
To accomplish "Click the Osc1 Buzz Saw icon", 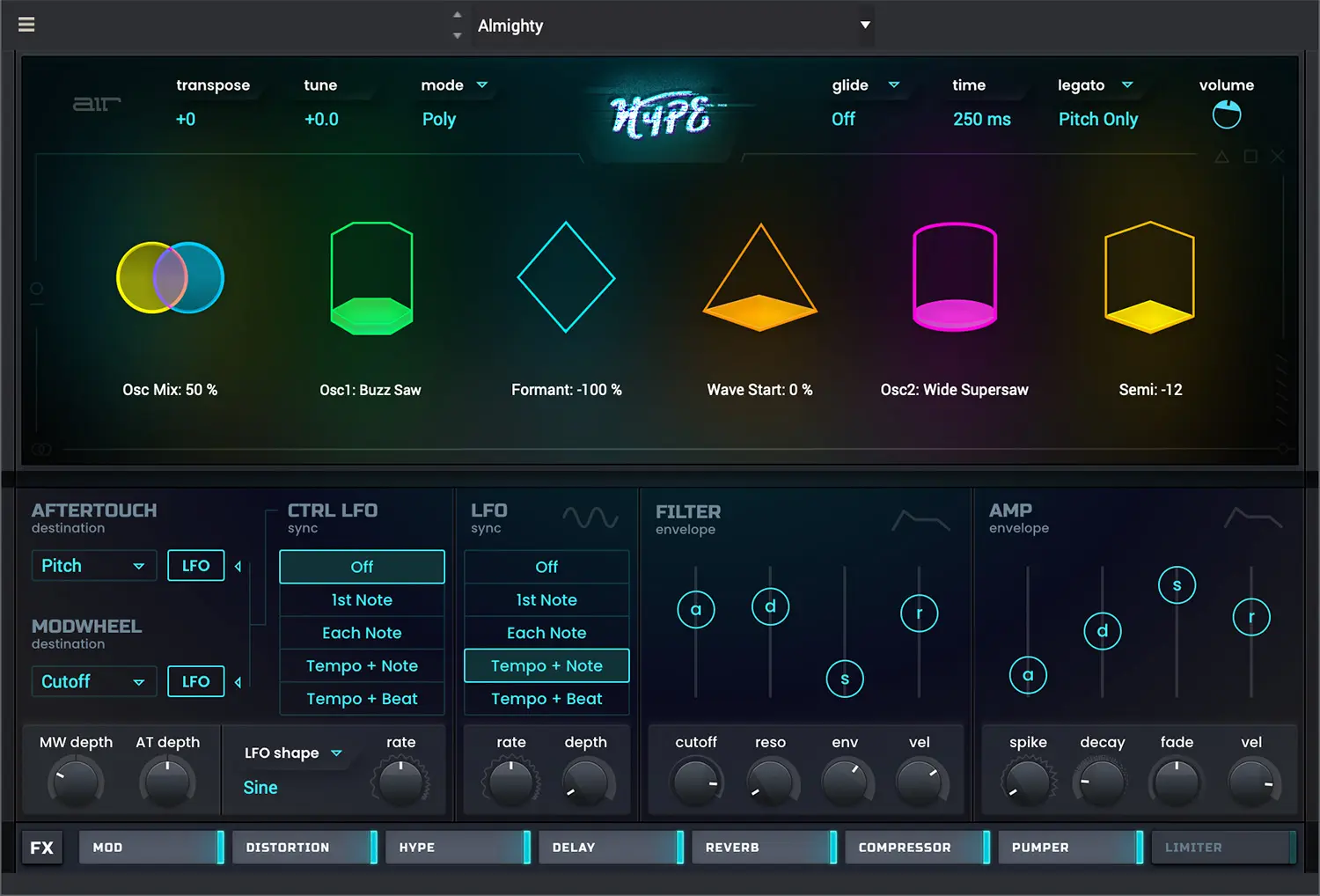I will tap(370, 277).
